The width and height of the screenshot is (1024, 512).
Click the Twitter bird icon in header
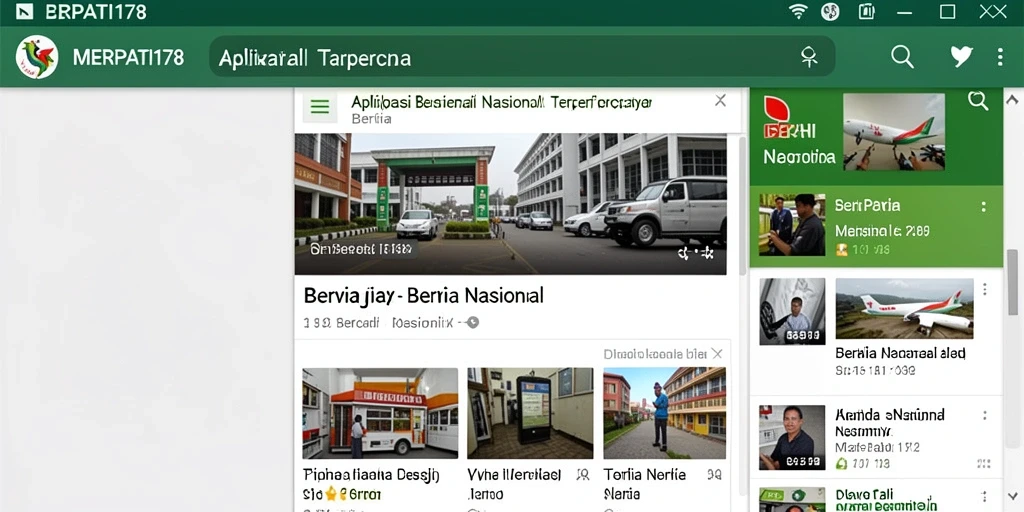coord(961,57)
